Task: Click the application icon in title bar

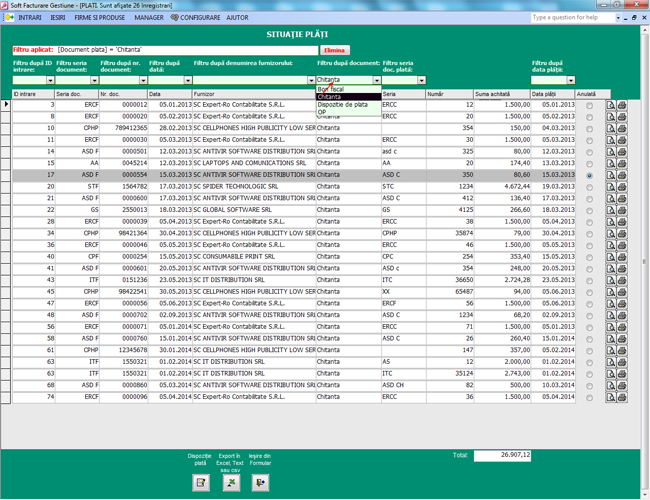Action: pyautogui.click(x=5, y=5)
